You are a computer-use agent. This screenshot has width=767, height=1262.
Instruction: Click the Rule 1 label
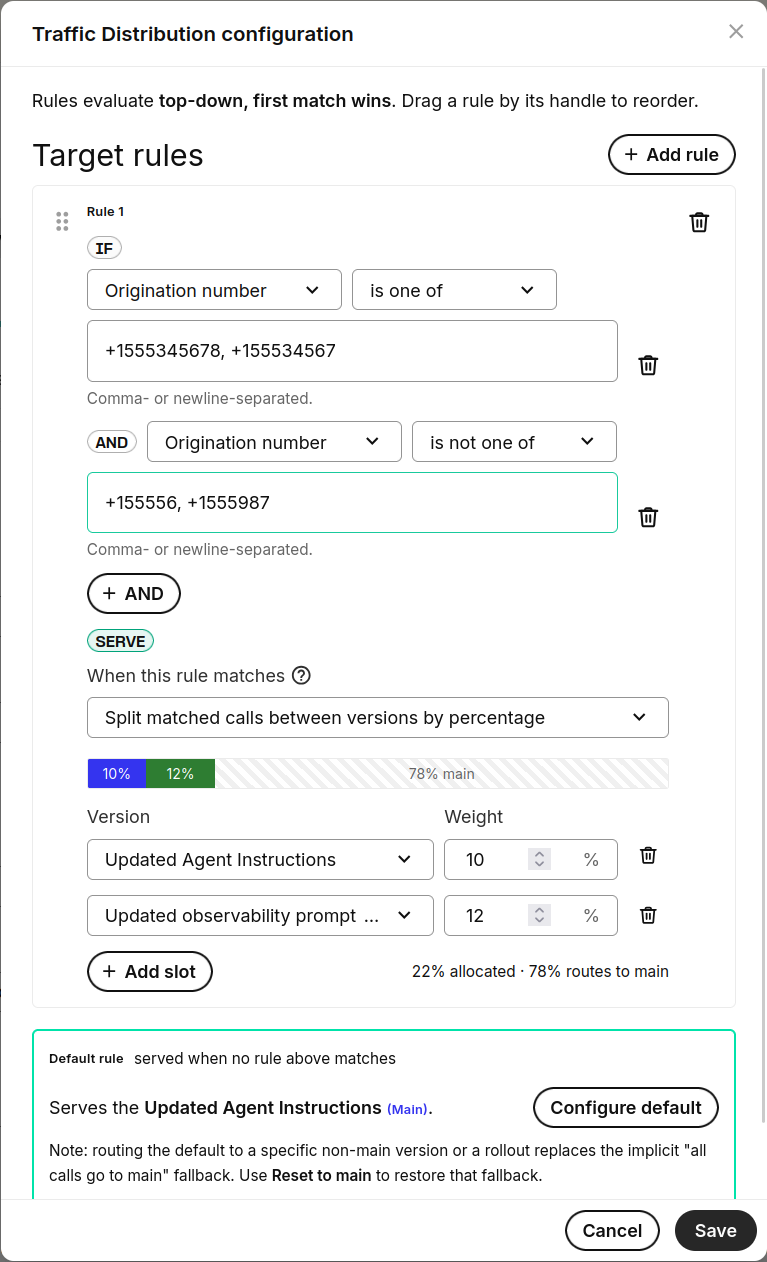[x=106, y=212]
